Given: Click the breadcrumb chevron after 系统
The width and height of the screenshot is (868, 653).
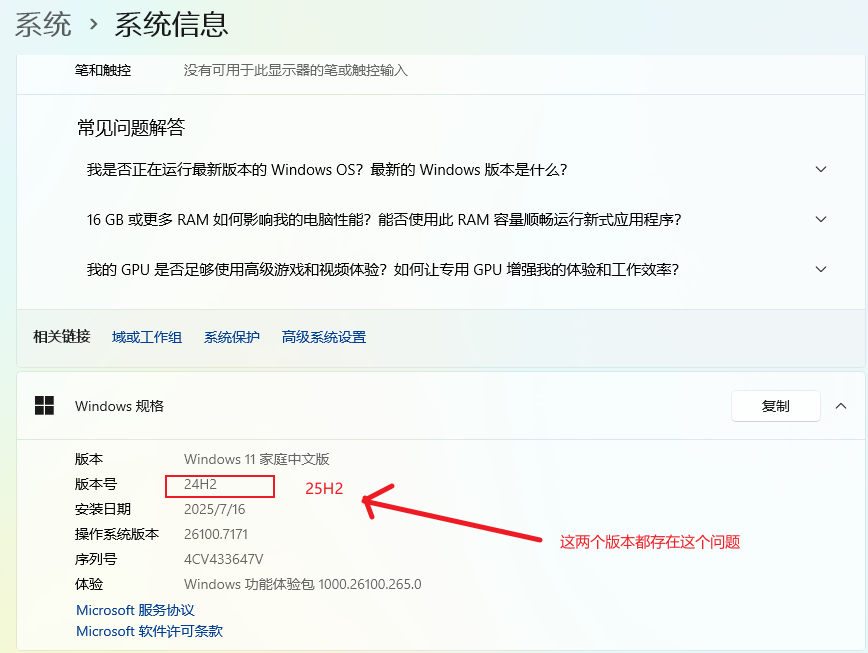Looking at the screenshot, I should (x=94, y=24).
